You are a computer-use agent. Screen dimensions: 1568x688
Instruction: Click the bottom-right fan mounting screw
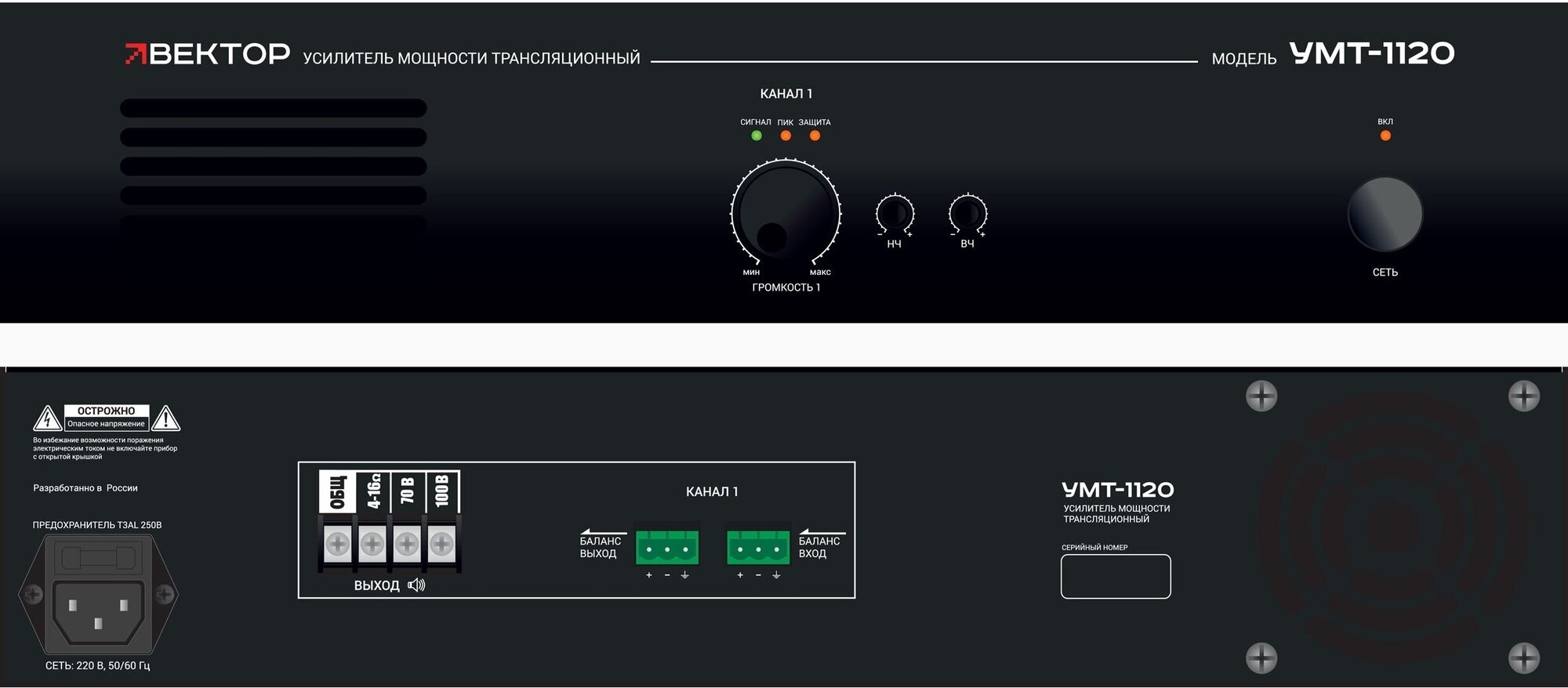pyautogui.click(x=1523, y=657)
